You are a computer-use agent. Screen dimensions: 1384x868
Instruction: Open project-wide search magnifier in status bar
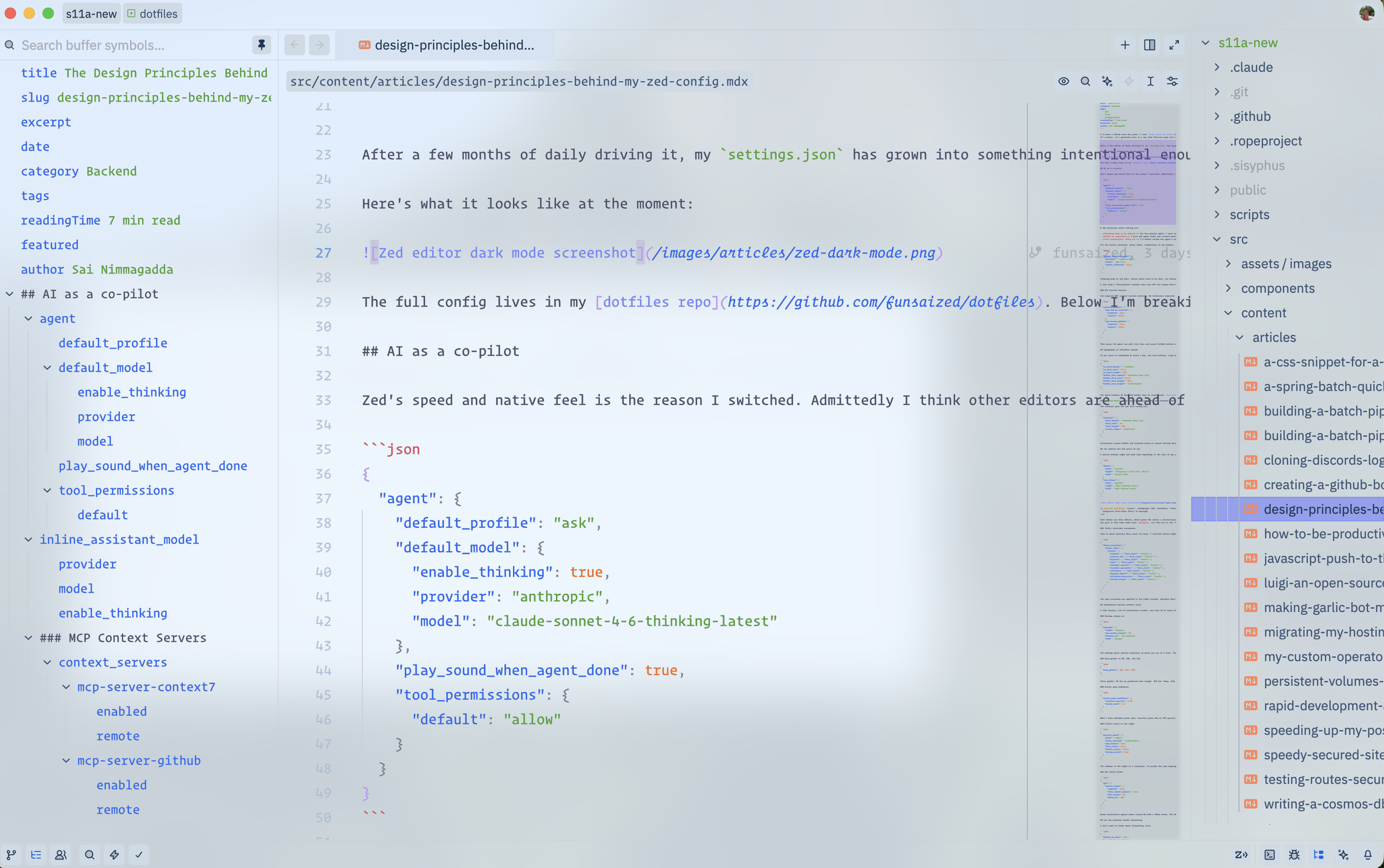click(x=90, y=855)
